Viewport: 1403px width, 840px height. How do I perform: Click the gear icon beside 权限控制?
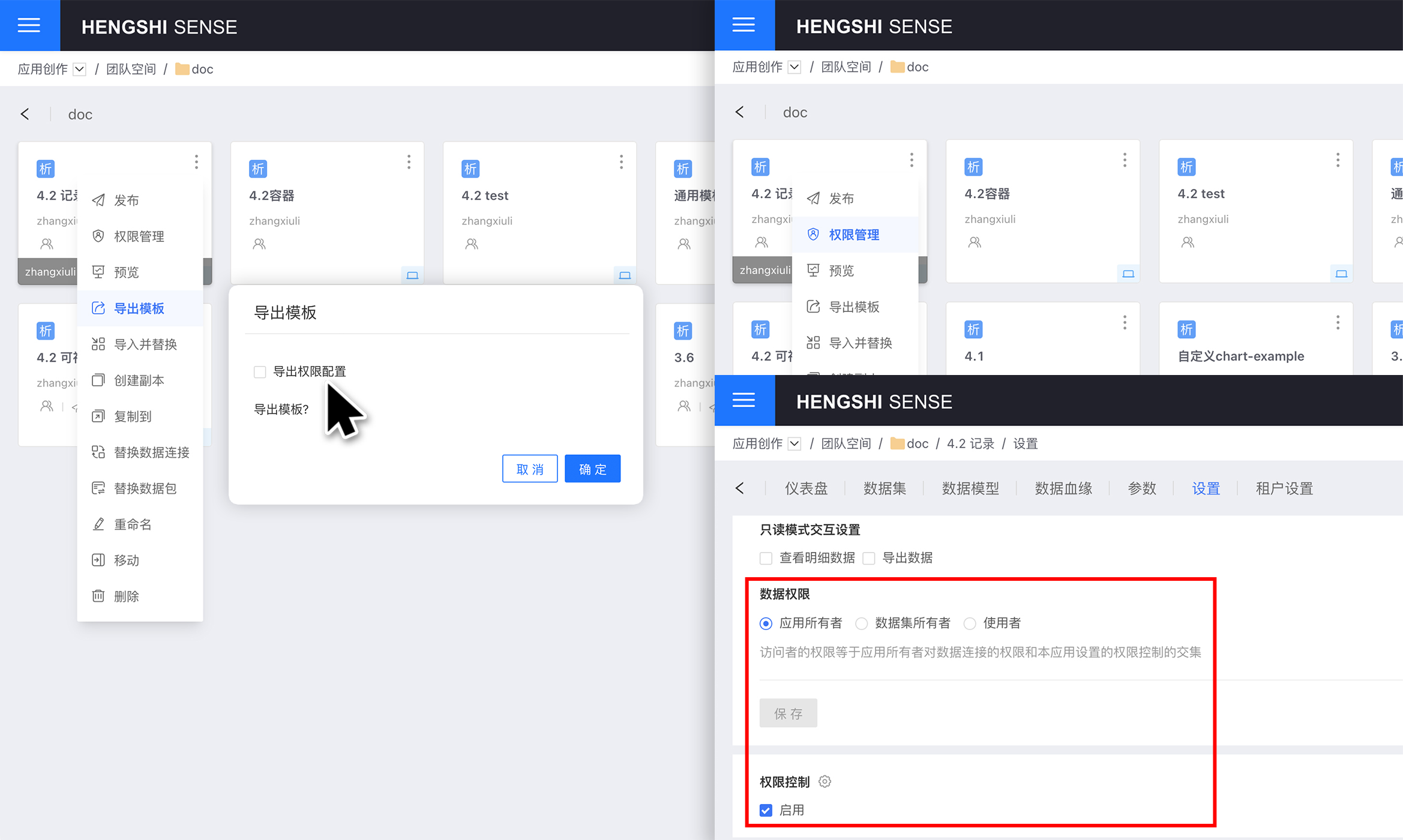coord(825,782)
